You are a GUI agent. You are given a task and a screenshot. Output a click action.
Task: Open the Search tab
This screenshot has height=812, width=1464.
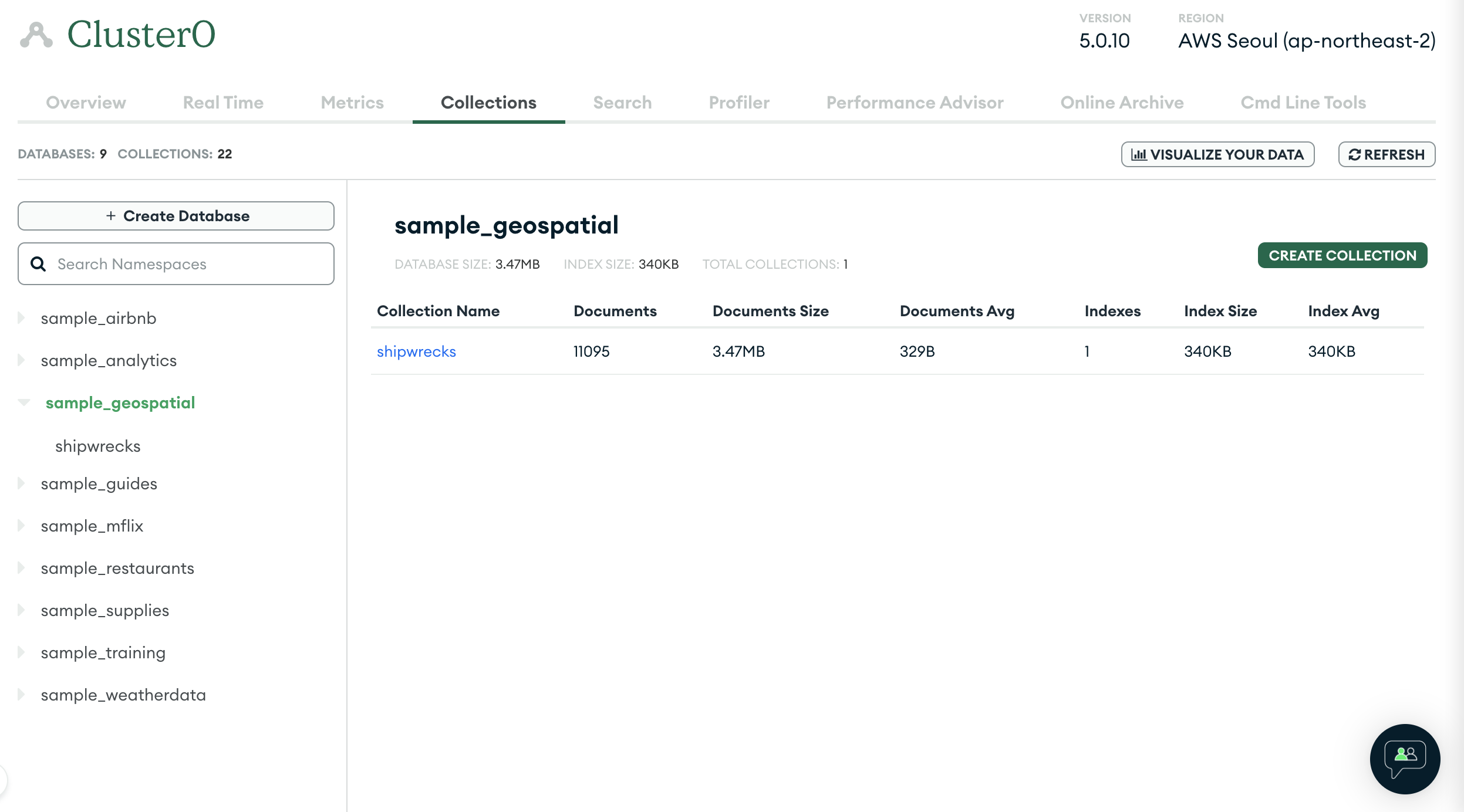point(622,103)
